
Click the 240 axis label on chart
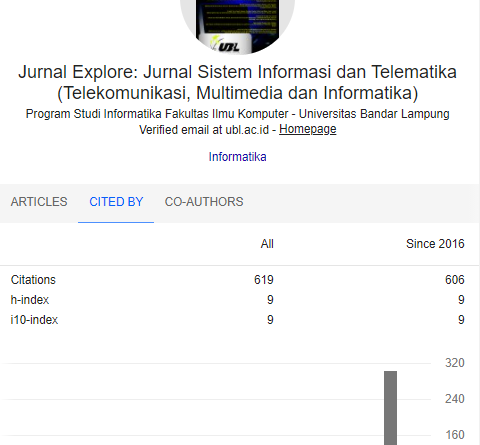point(455,399)
